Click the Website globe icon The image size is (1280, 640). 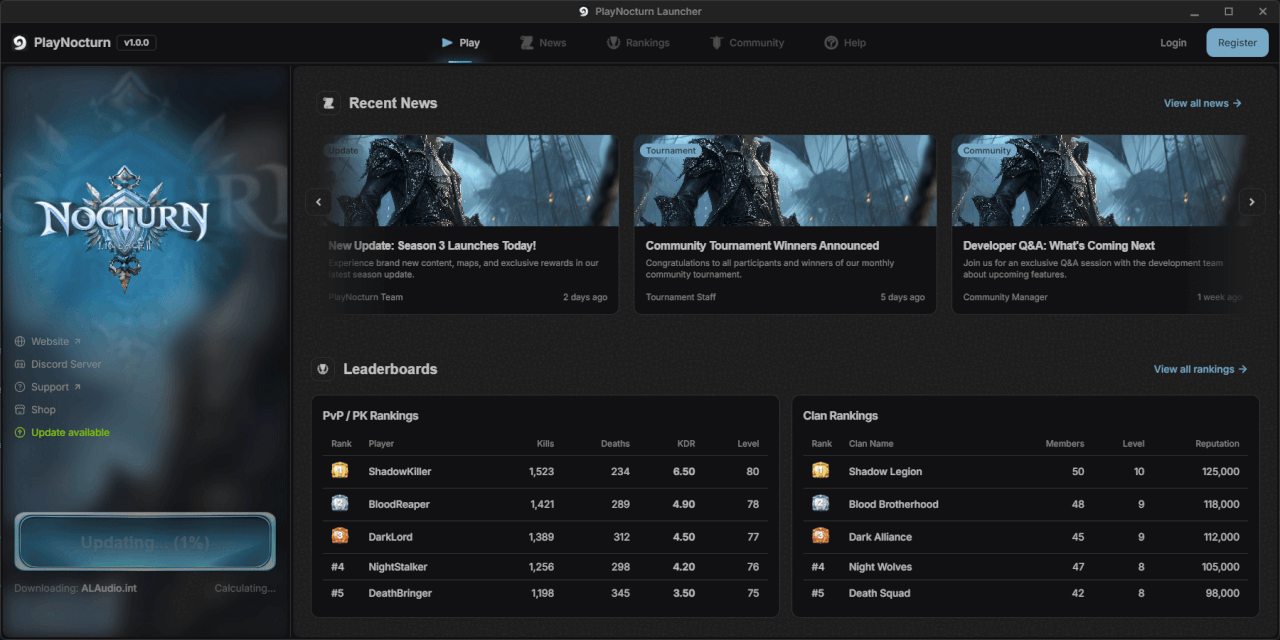click(x=20, y=342)
